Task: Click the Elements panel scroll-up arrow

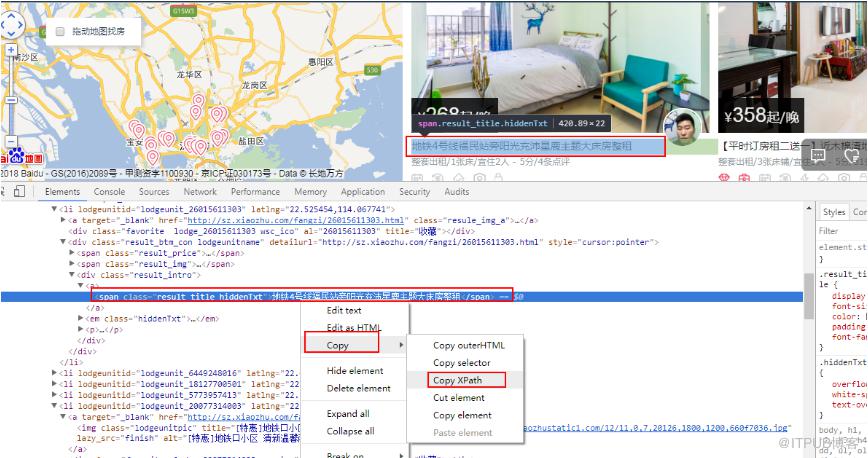Action: [809, 208]
